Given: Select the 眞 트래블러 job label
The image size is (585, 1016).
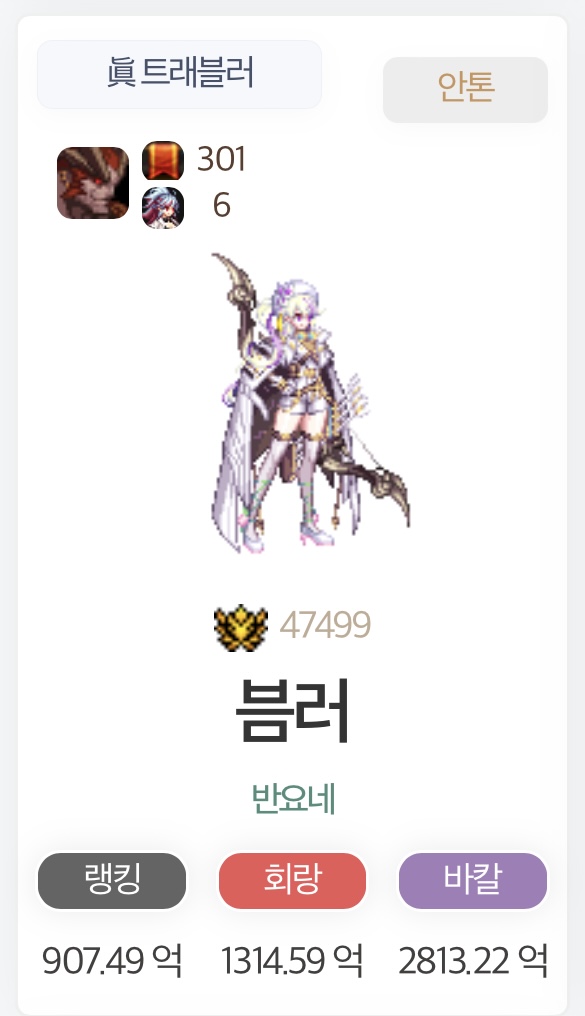Looking at the screenshot, I should [x=179, y=74].
